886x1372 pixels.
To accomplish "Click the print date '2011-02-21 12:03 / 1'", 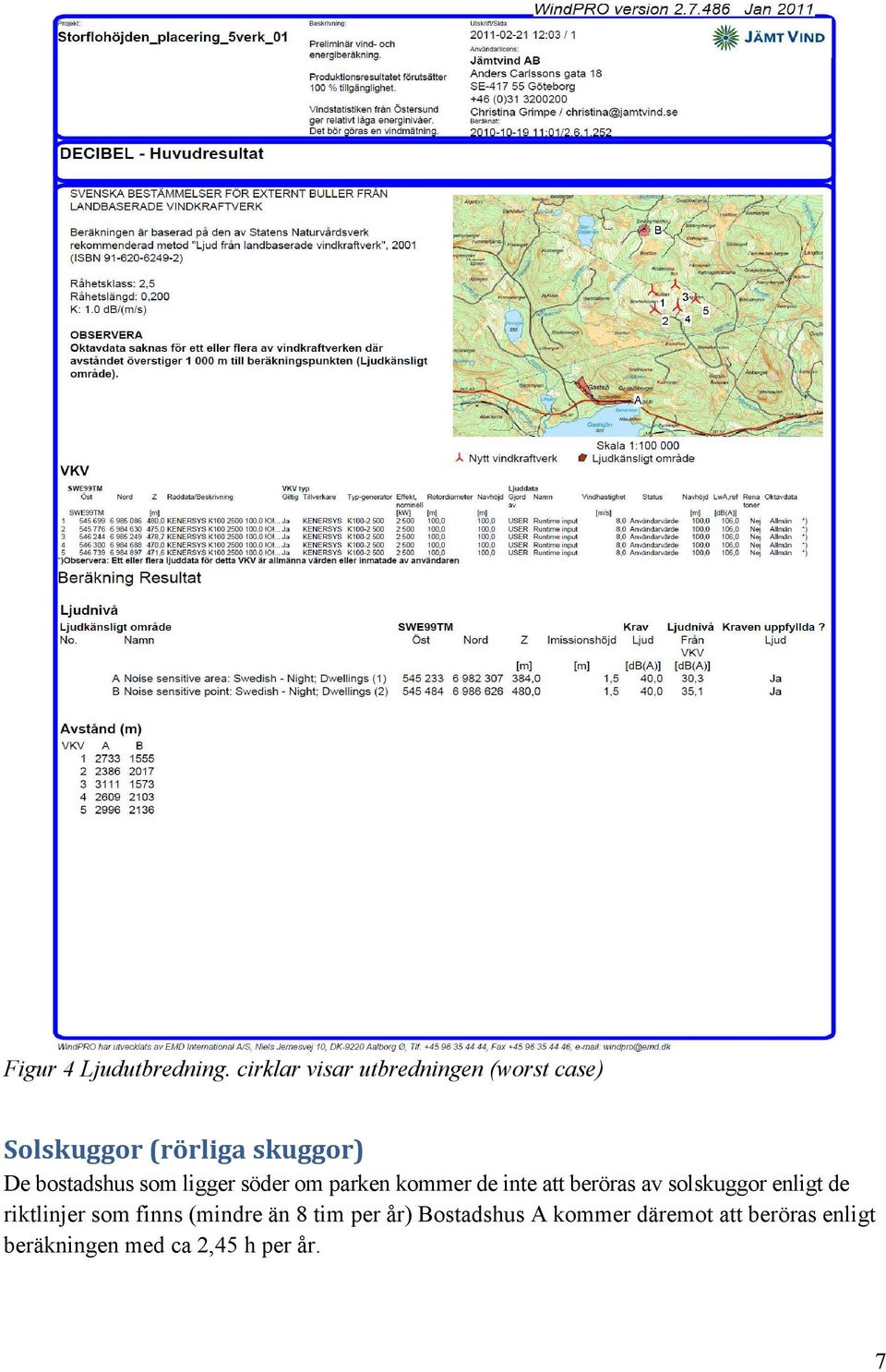I will (x=523, y=35).
